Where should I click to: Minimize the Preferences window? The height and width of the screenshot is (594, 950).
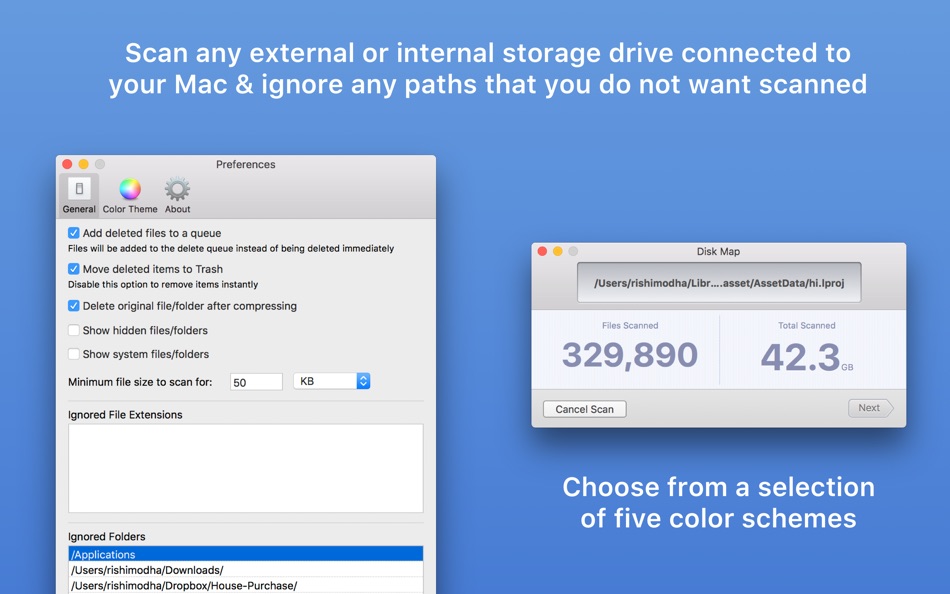tap(84, 164)
